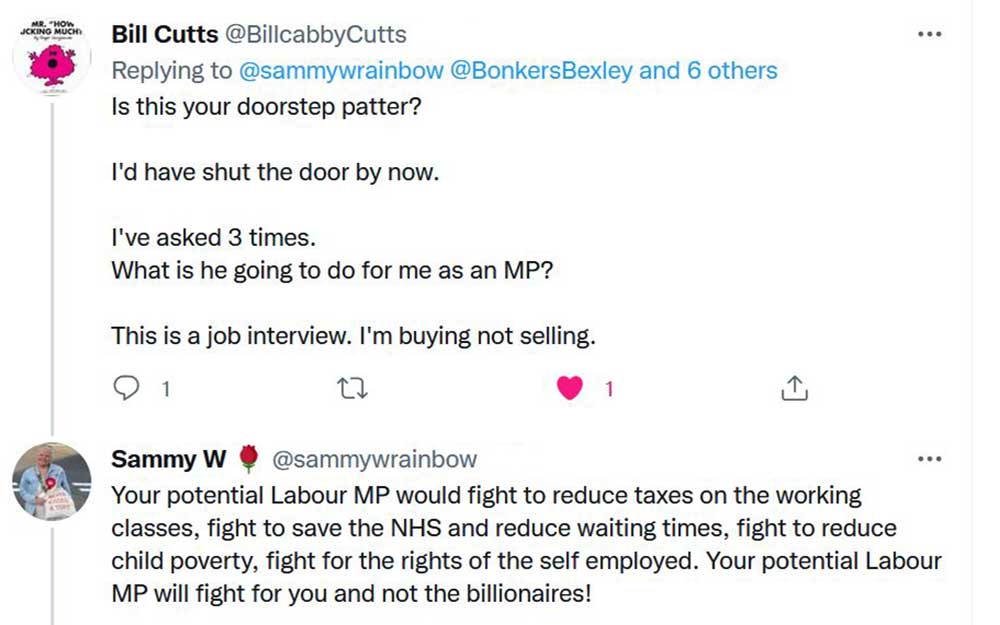Click the reply count next to the bubble
Image resolution: width=1000 pixels, height=625 pixels.
[166, 389]
